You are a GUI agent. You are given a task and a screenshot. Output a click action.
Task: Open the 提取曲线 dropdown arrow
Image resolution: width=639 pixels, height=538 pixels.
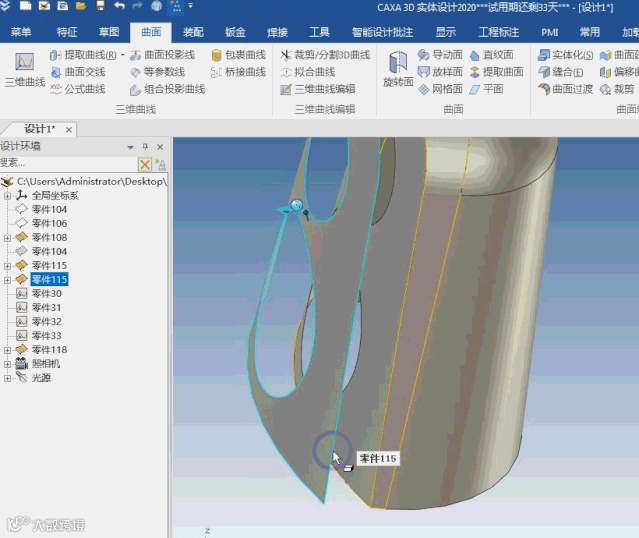pos(122,55)
